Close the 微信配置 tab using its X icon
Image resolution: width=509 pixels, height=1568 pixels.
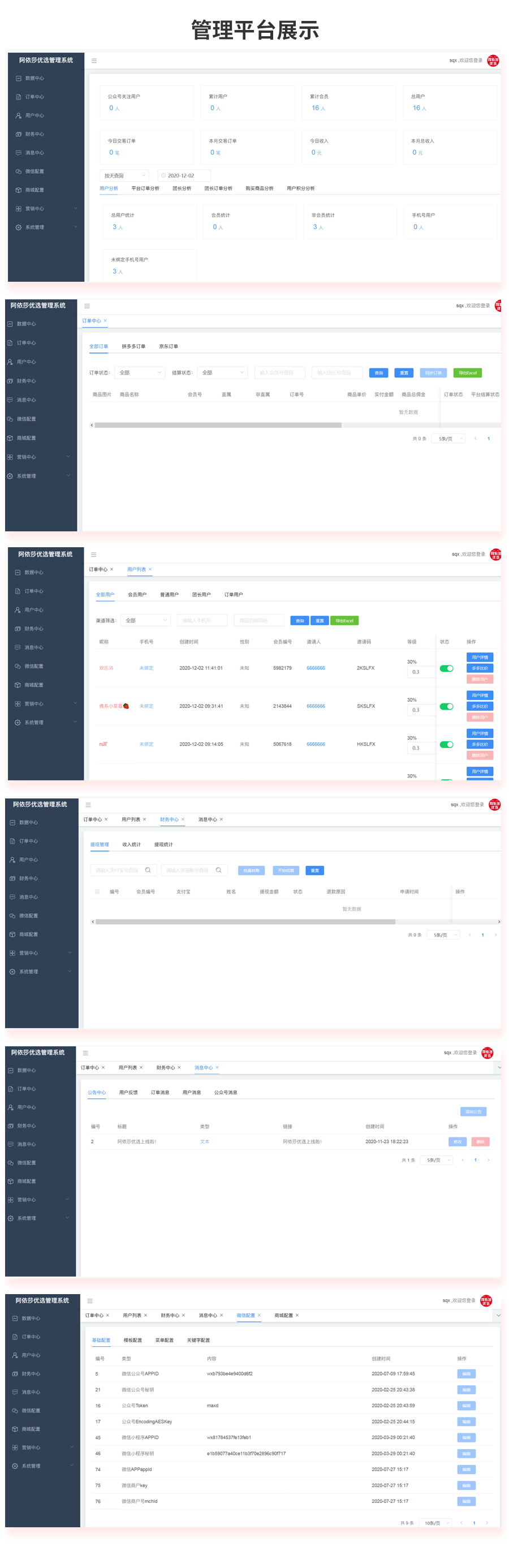click(259, 1316)
